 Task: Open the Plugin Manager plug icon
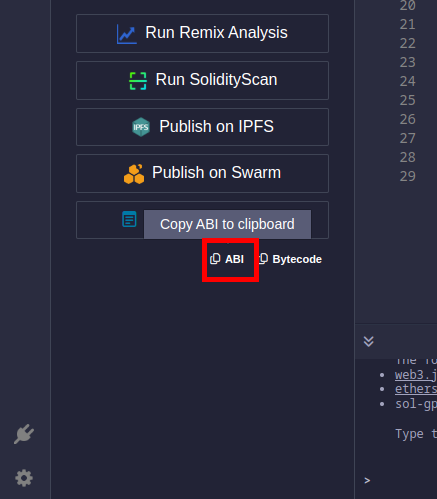coord(24,434)
